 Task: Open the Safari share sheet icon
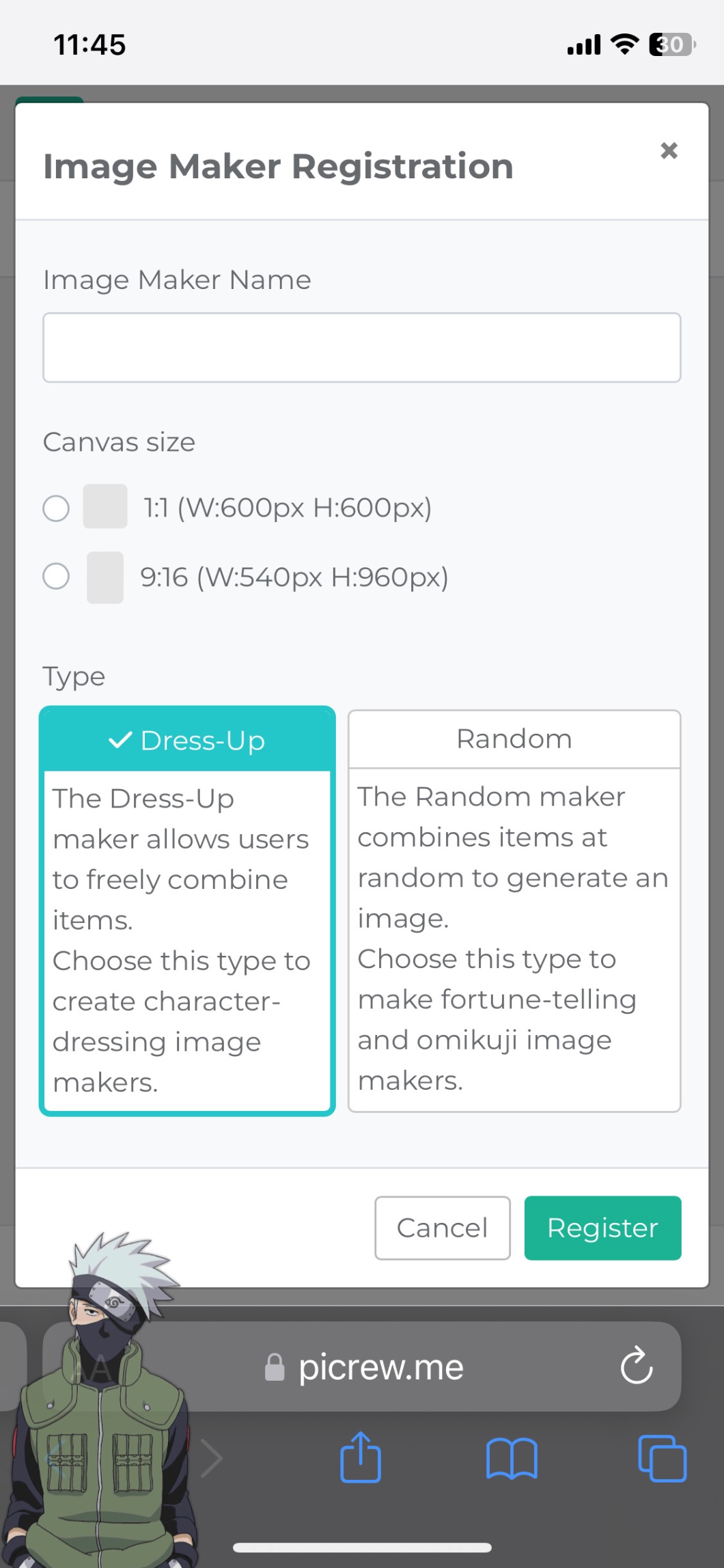pos(360,1457)
